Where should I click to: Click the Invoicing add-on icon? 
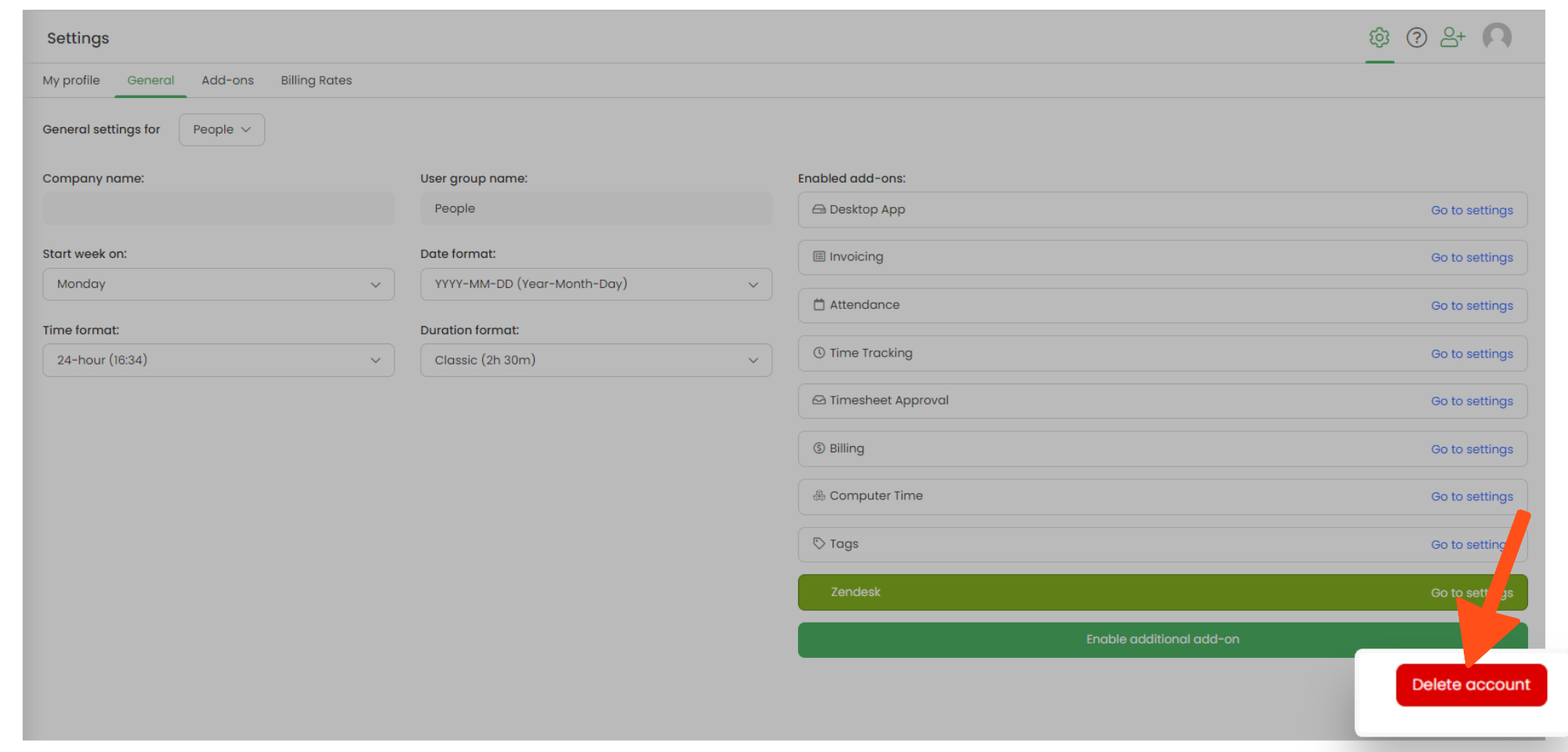point(818,256)
